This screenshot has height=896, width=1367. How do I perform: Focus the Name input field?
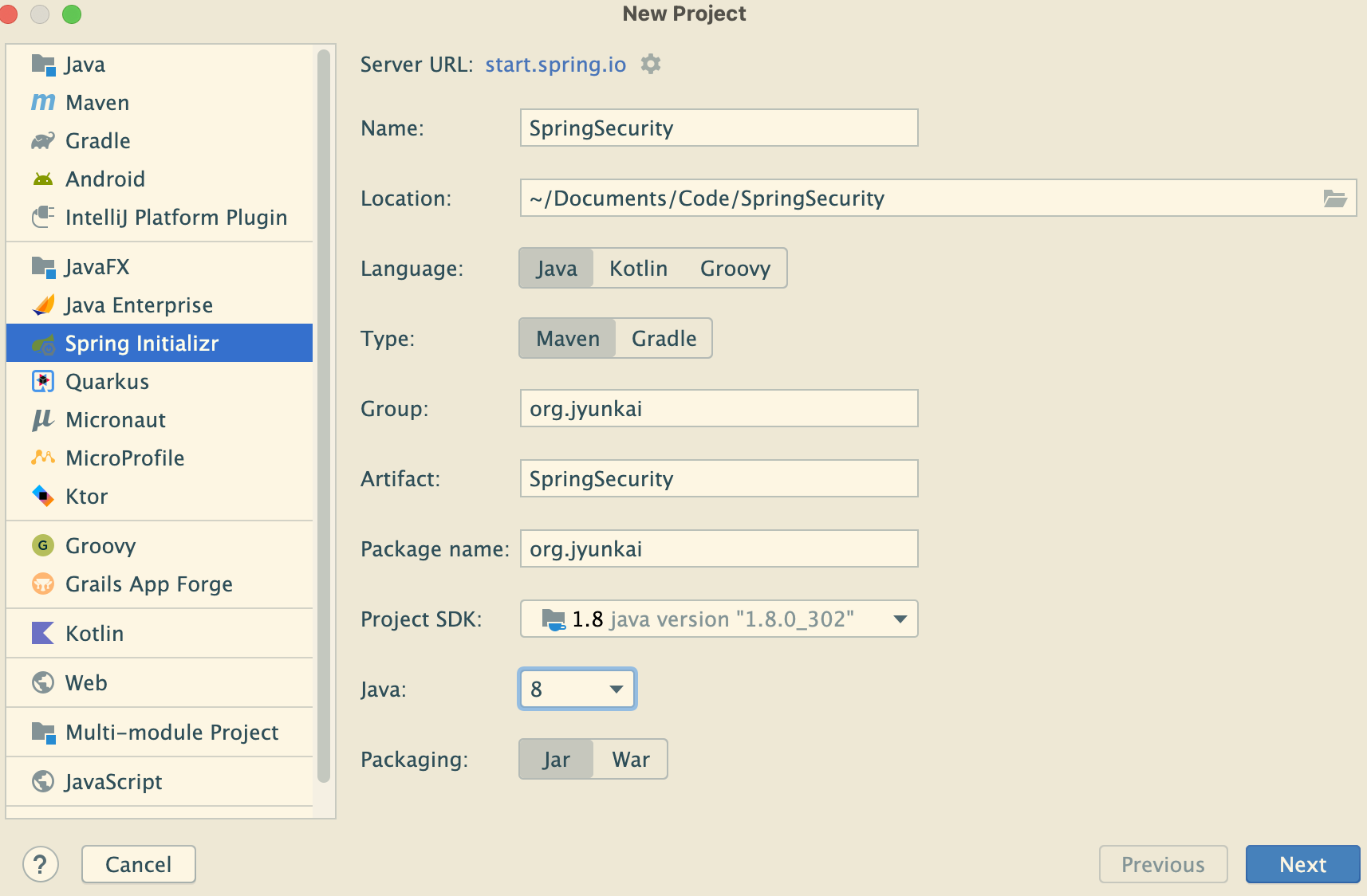[x=719, y=128]
